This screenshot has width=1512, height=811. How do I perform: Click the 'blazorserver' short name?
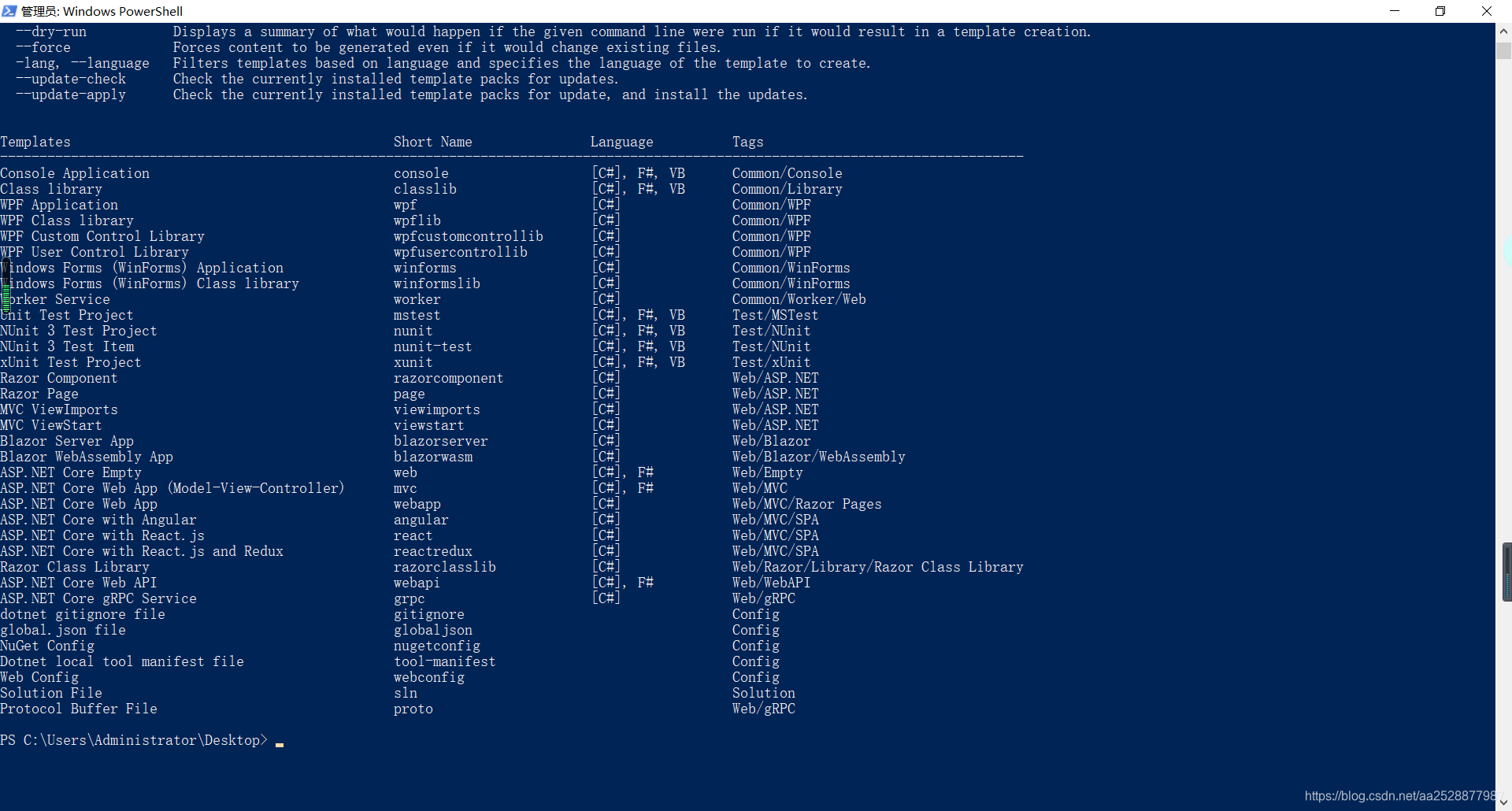(x=441, y=441)
